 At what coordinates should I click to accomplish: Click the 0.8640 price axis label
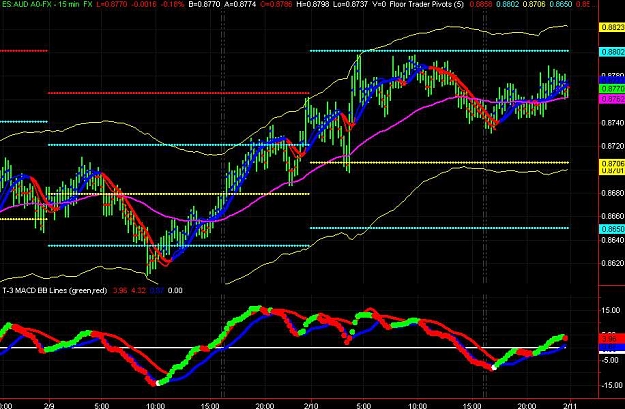(613, 240)
